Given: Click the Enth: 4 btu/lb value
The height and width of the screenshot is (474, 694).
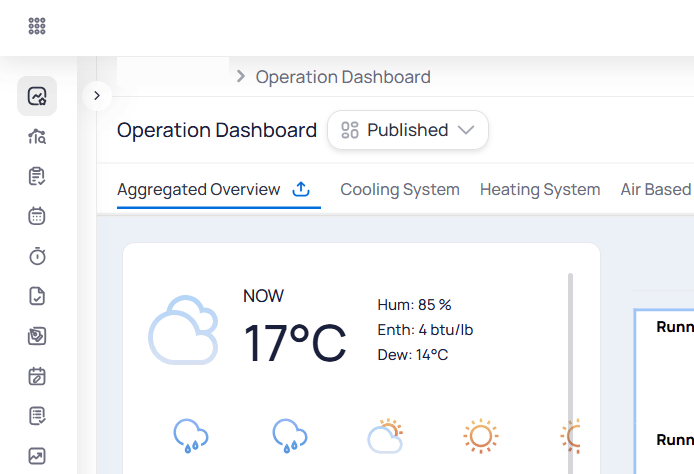Looking at the screenshot, I should 425,330.
